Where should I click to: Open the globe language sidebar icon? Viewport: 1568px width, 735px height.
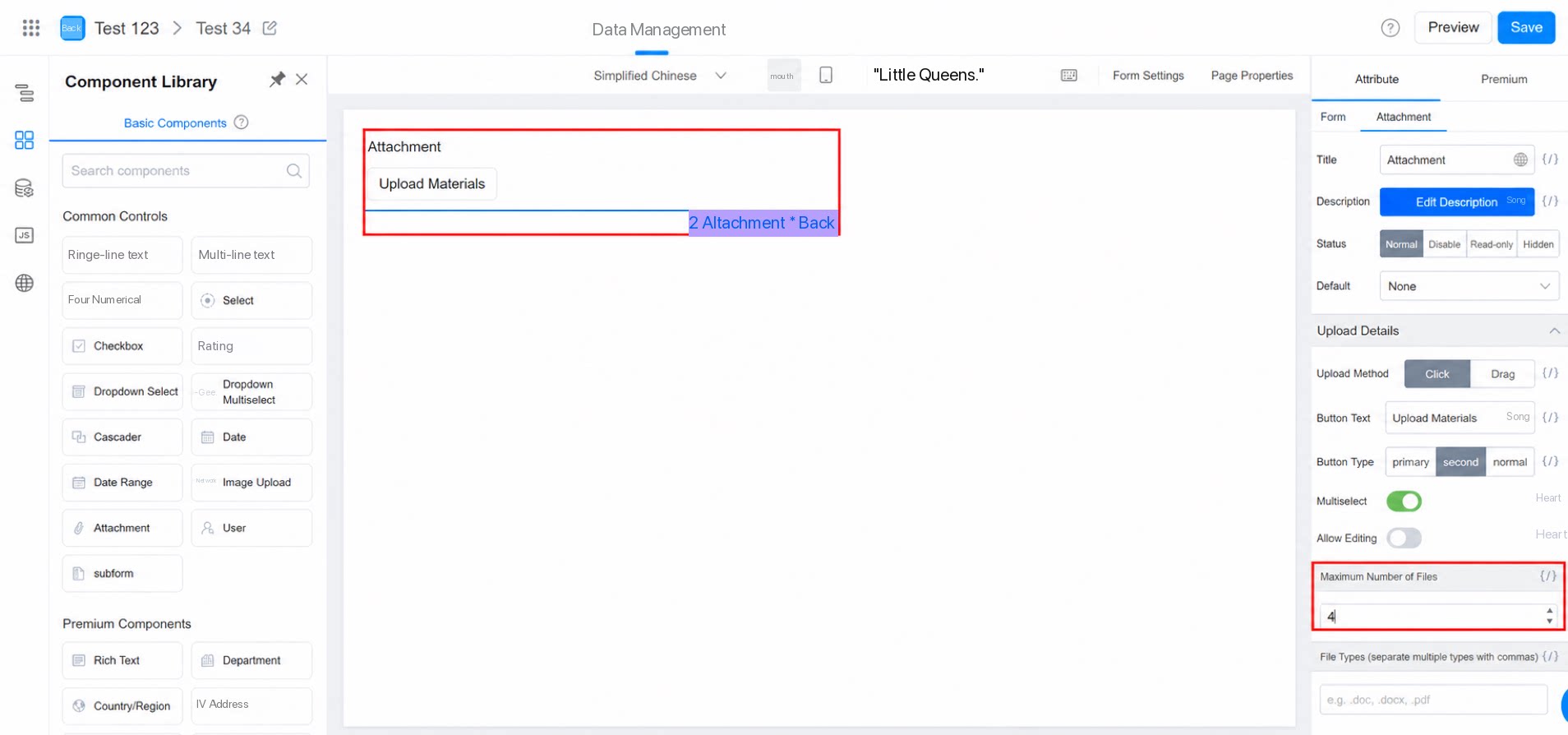25,284
